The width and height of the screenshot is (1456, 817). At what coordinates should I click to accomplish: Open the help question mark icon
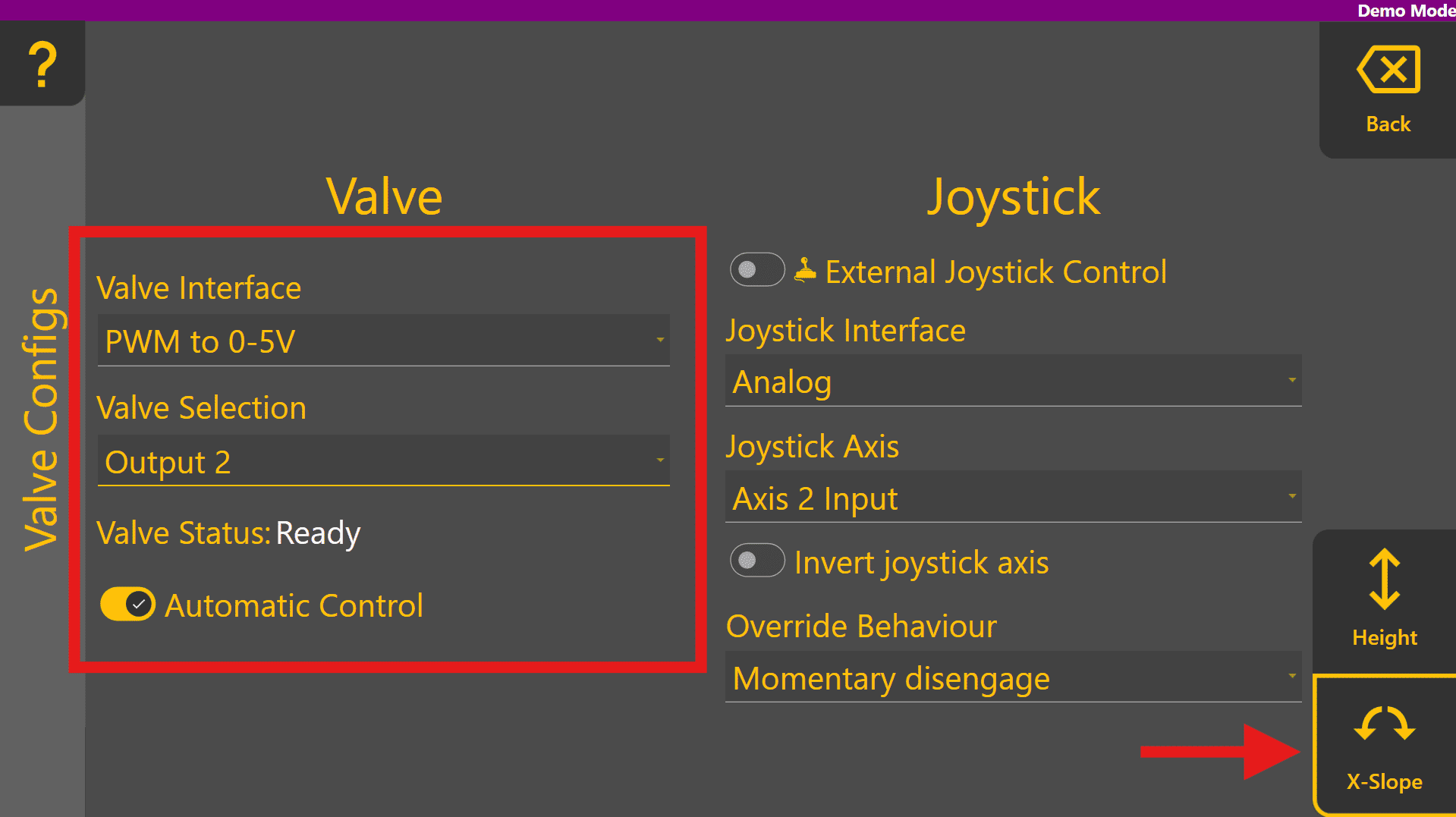point(42,64)
